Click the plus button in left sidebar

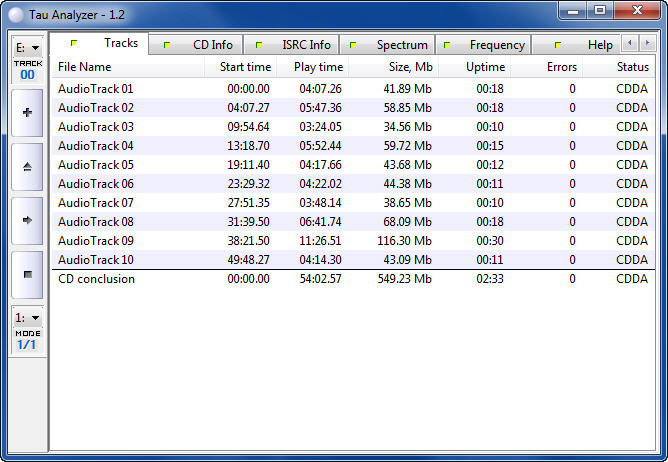coord(26,113)
